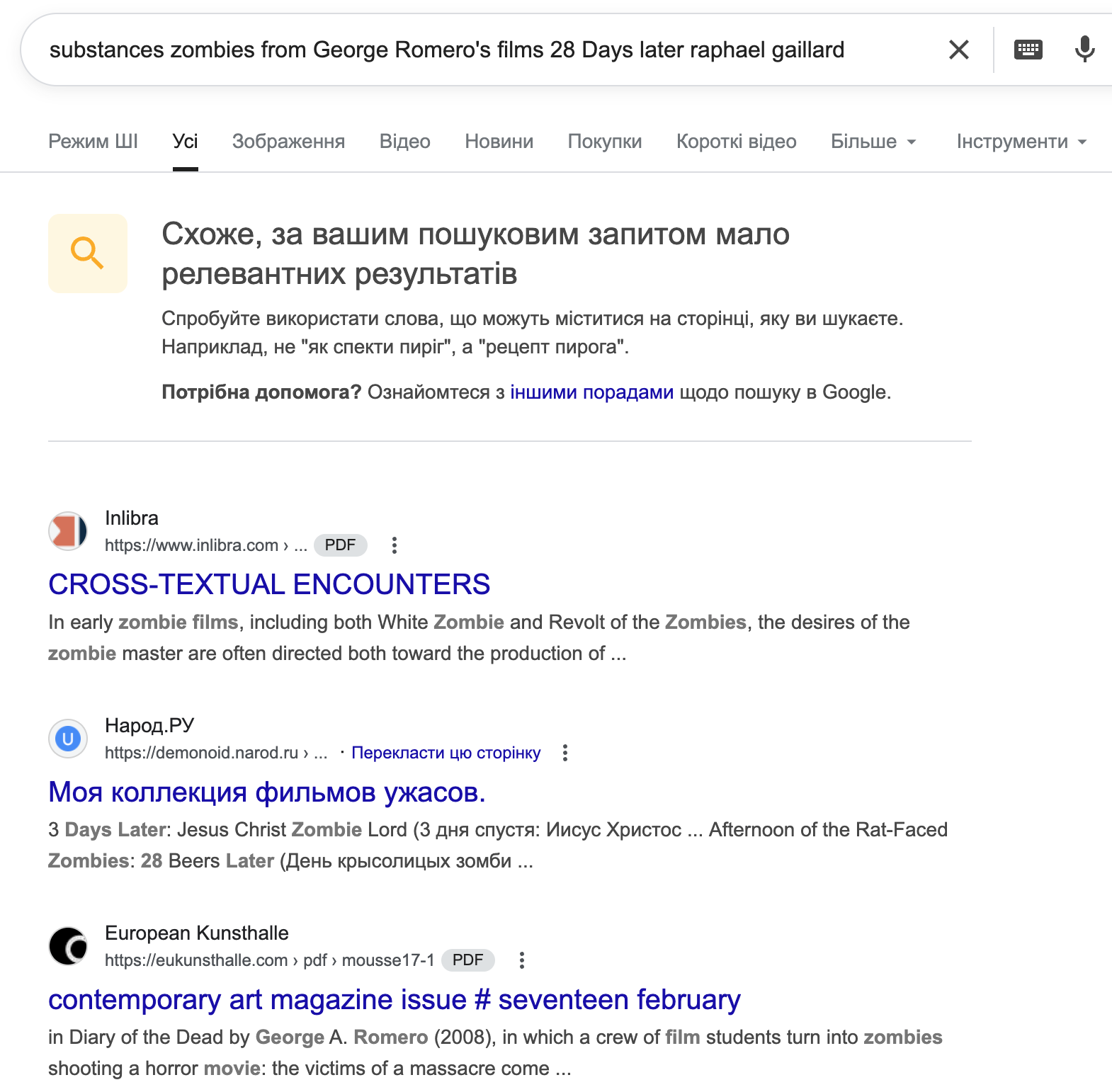
Task: Switch to the Новини tab
Action: (x=499, y=142)
